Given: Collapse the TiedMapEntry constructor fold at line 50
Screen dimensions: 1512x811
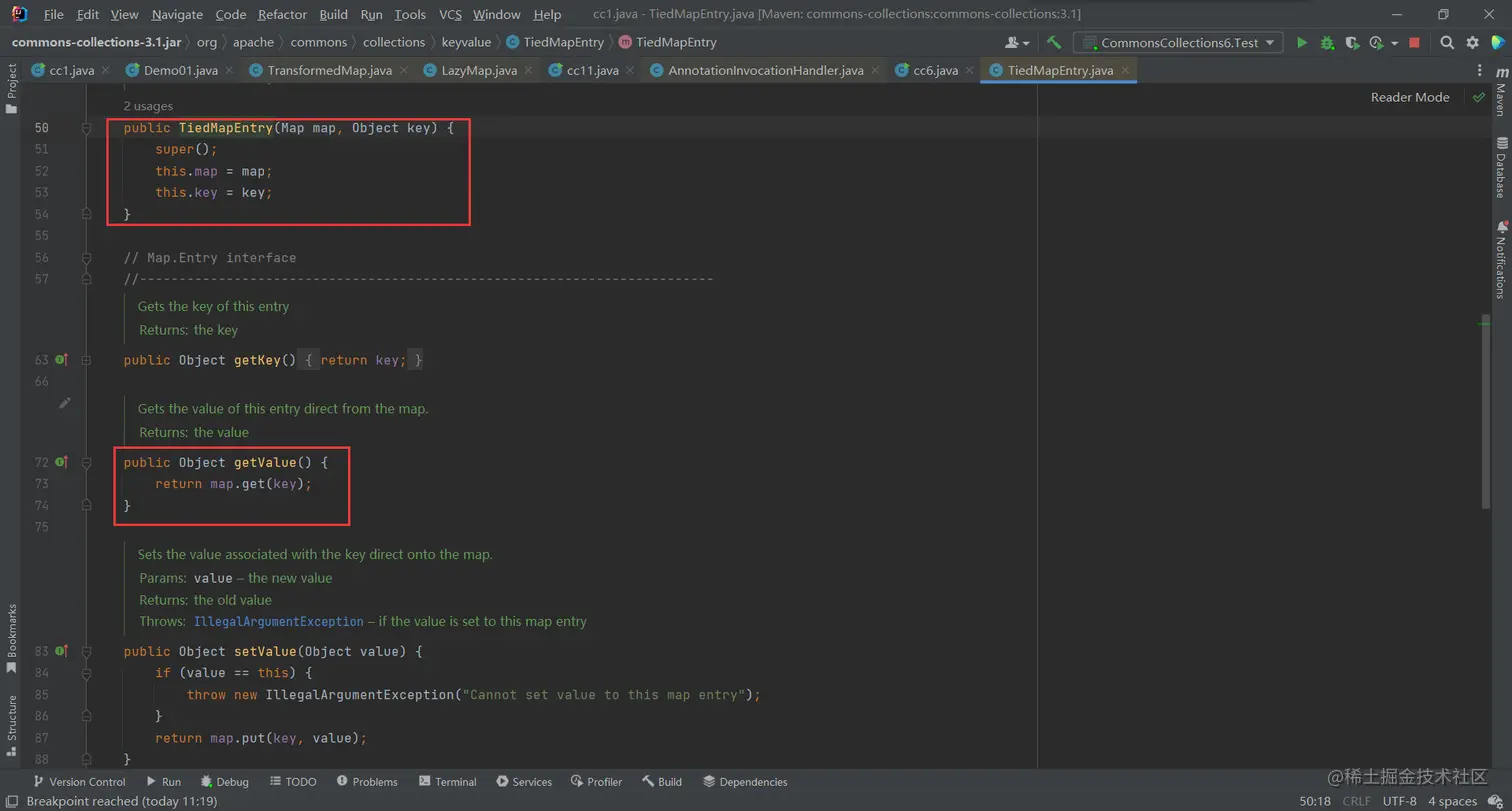Looking at the screenshot, I should [87, 128].
